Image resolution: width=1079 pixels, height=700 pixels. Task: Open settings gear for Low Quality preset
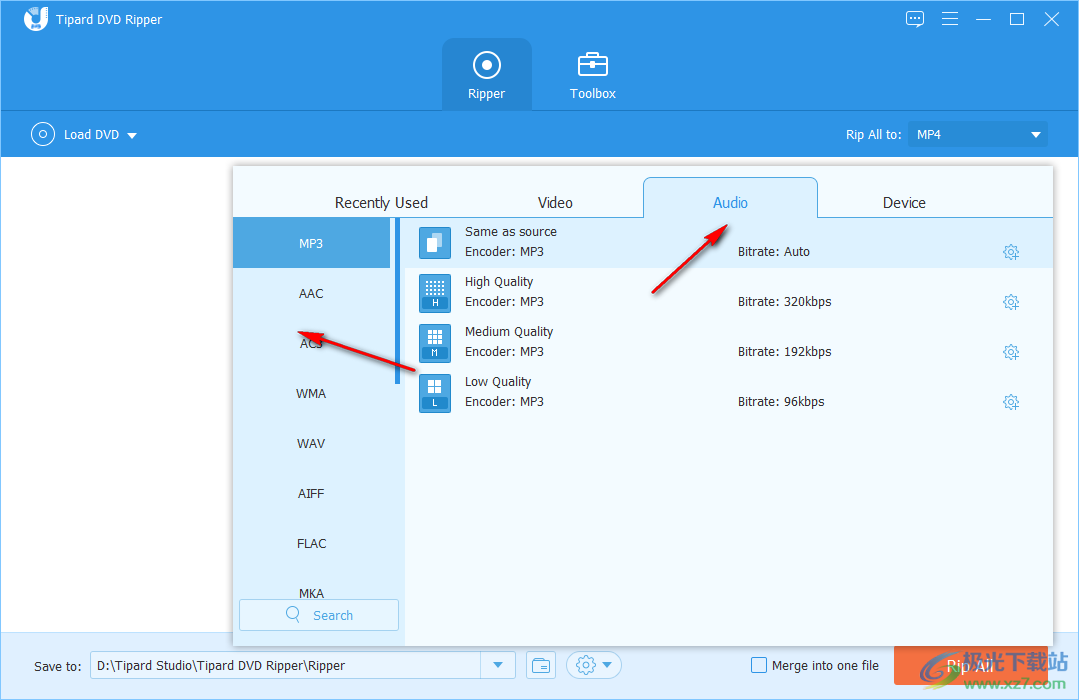[1010, 402]
